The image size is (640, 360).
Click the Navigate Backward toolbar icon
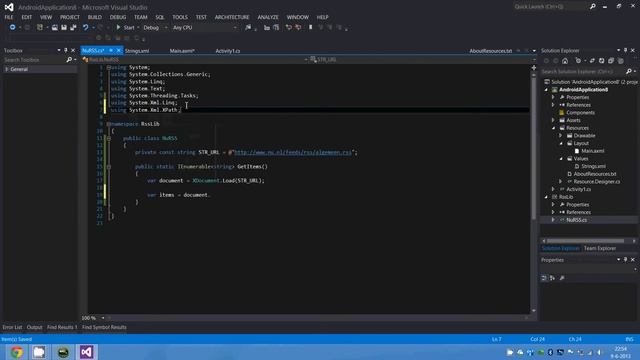[x=13, y=27]
